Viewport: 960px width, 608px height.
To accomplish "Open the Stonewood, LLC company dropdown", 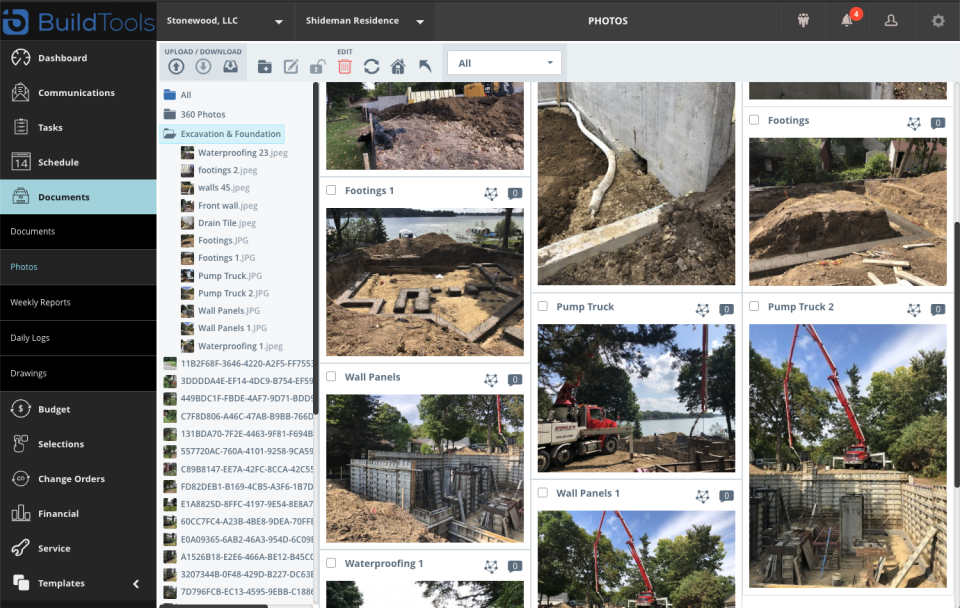I will click(225, 20).
